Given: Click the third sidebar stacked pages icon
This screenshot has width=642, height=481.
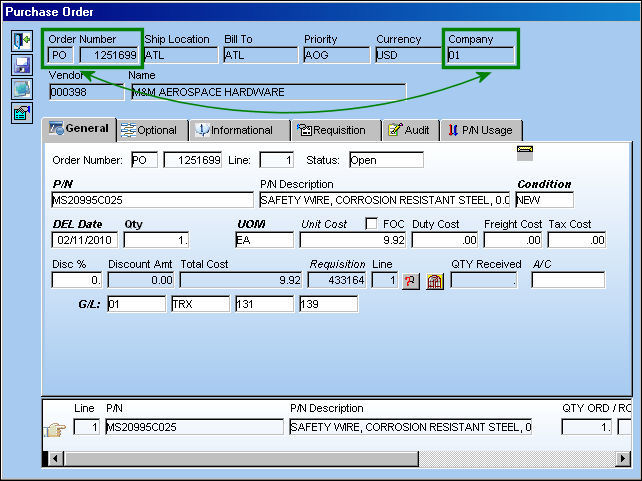Looking at the screenshot, I should pyautogui.click(x=22, y=89).
